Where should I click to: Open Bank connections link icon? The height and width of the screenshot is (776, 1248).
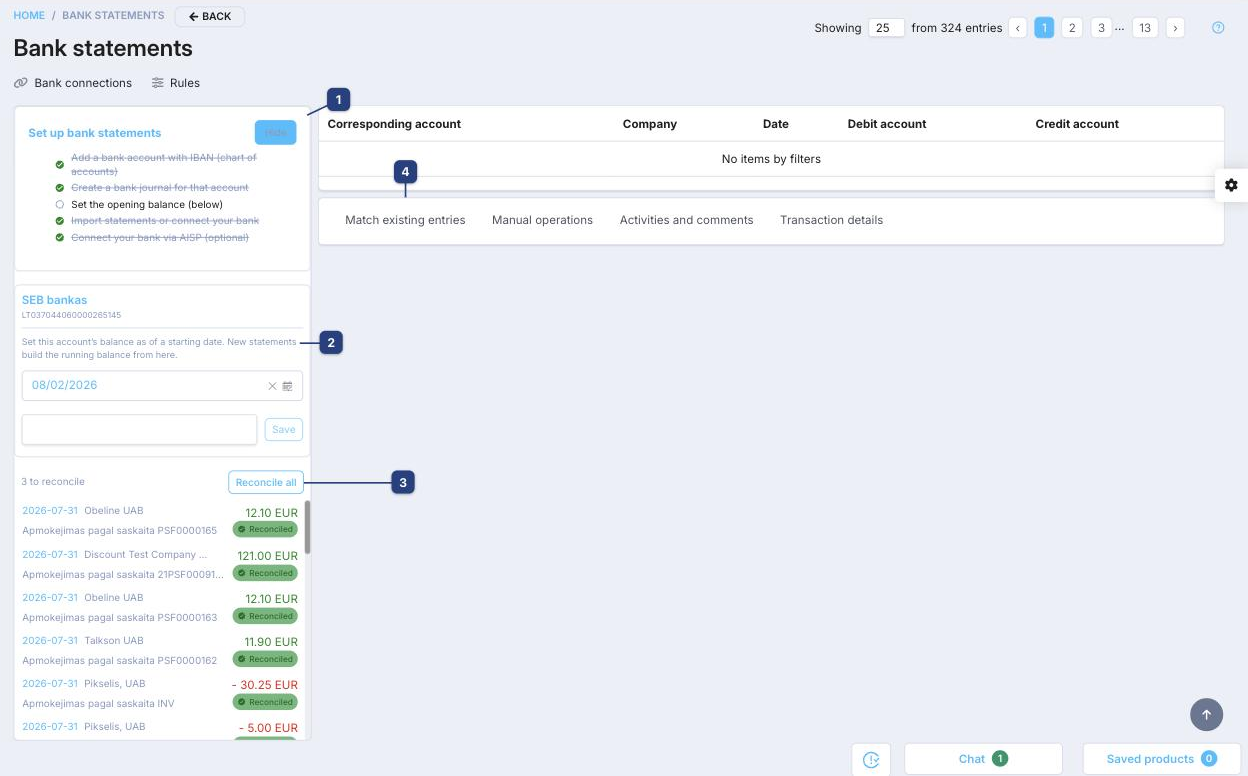tap(21, 83)
